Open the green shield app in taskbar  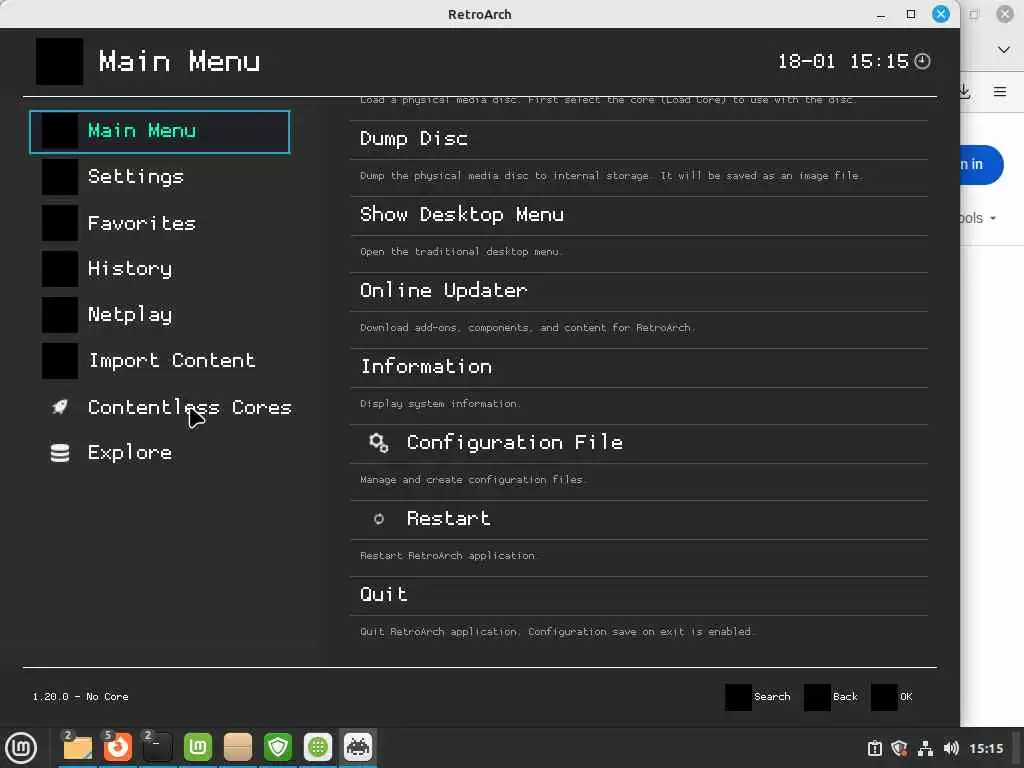(x=278, y=747)
